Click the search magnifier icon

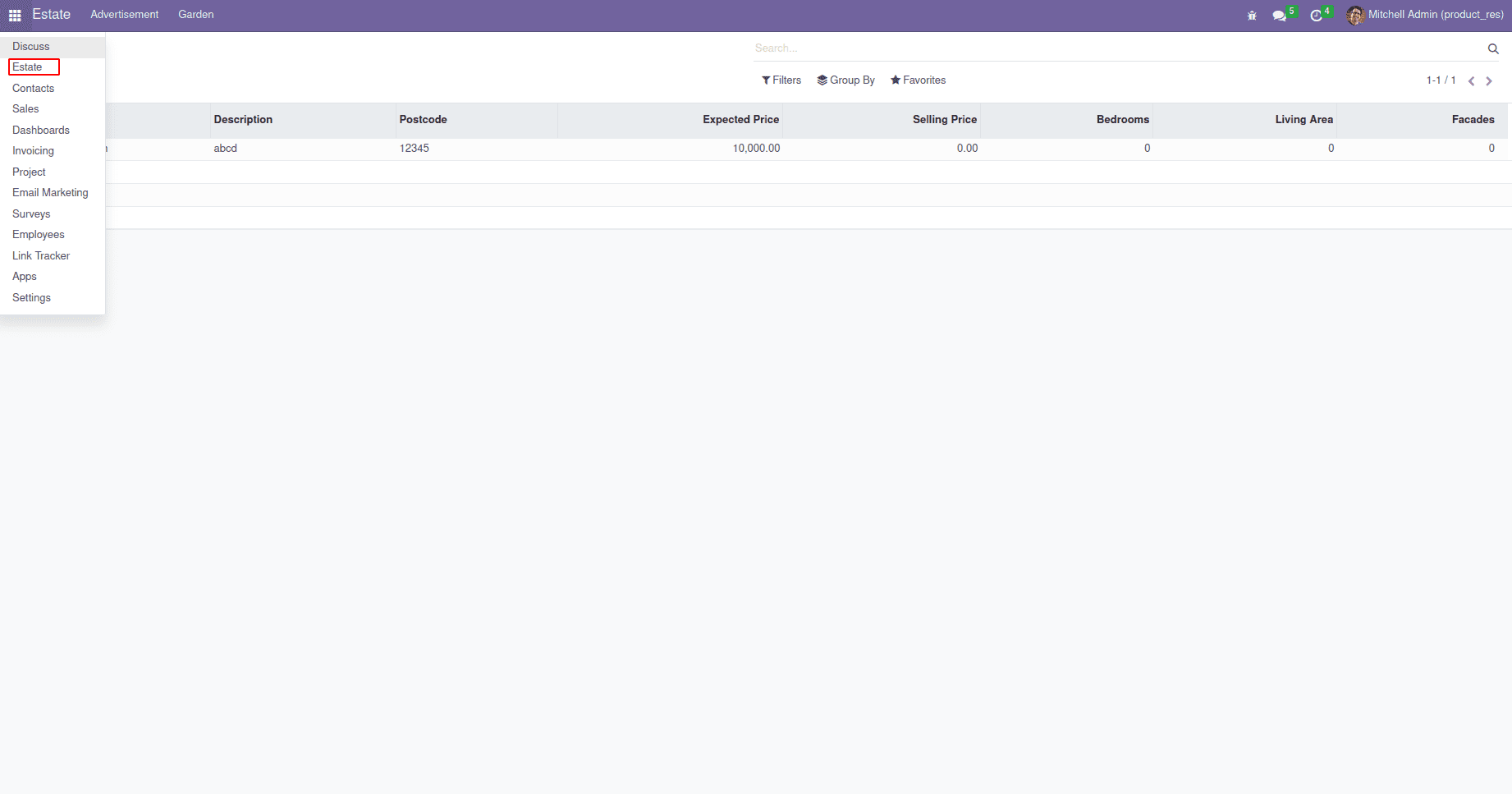pyautogui.click(x=1493, y=48)
